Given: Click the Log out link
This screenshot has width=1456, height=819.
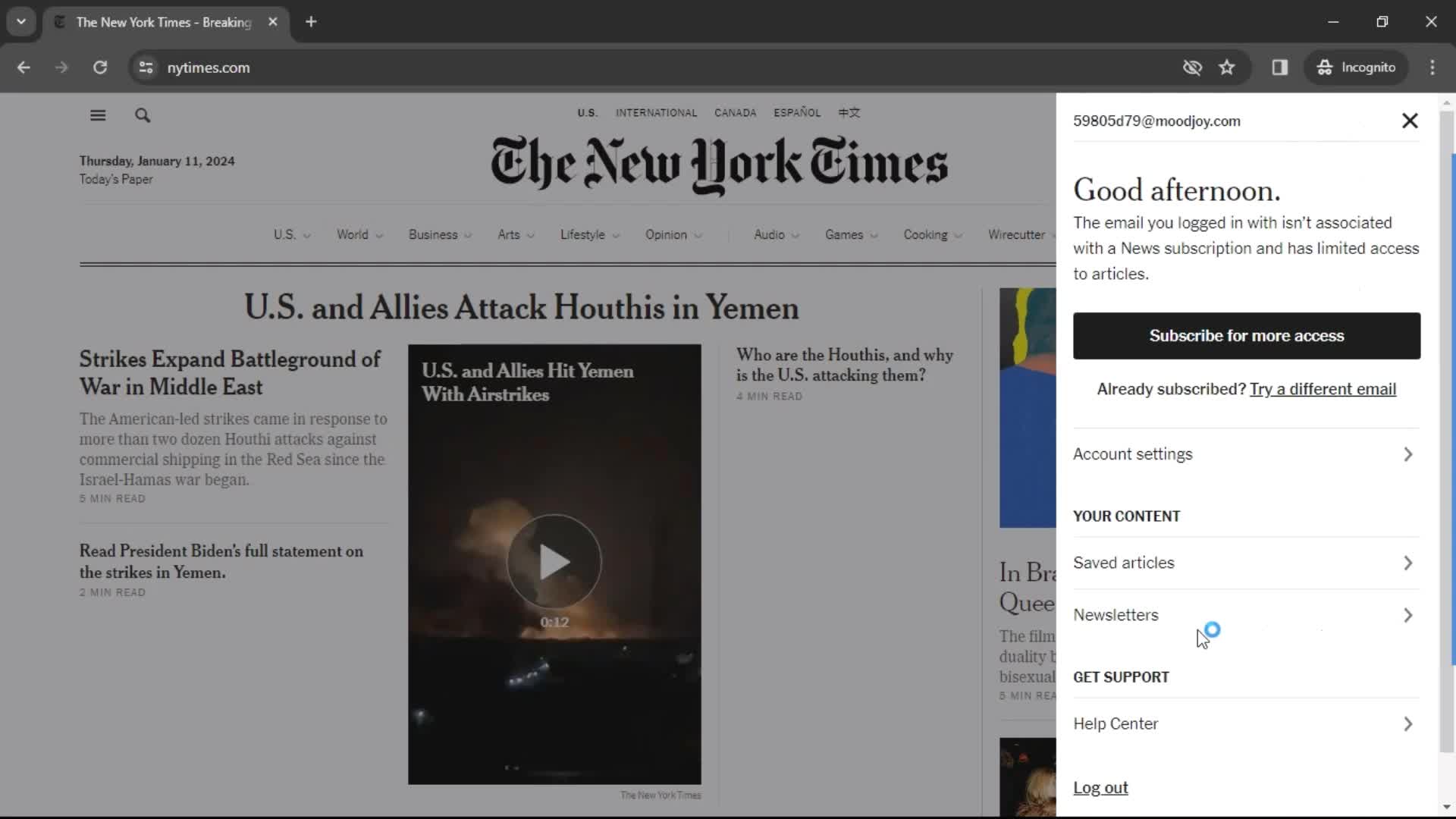Looking at the screenshot, I should coord(1100,788).
